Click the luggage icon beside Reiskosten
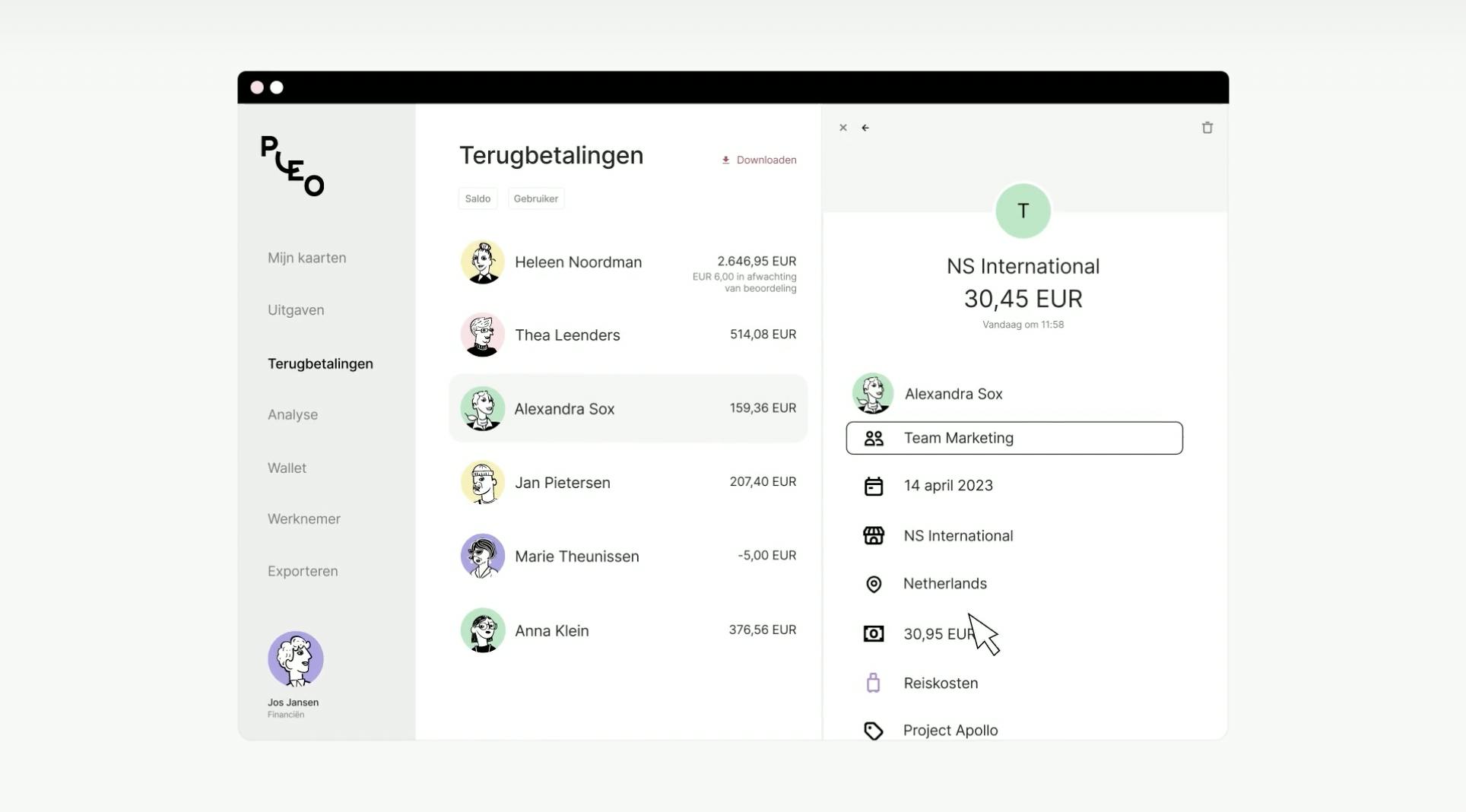1466x812 pixels. point(874,683)
